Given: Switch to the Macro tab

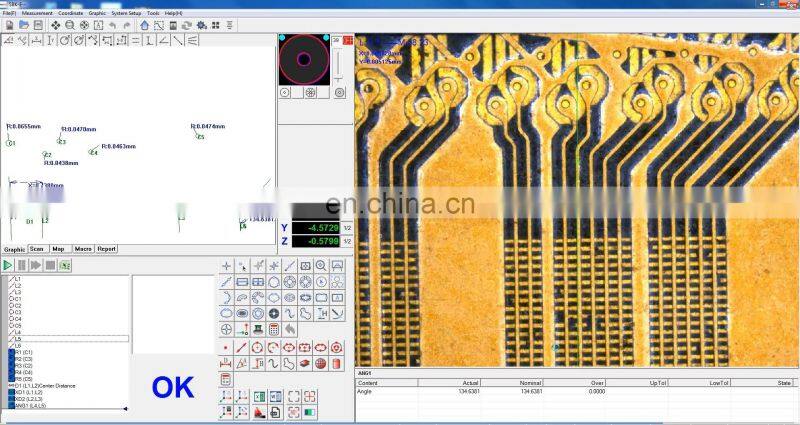Looking at the screenshot, I should tap(83, 249).
